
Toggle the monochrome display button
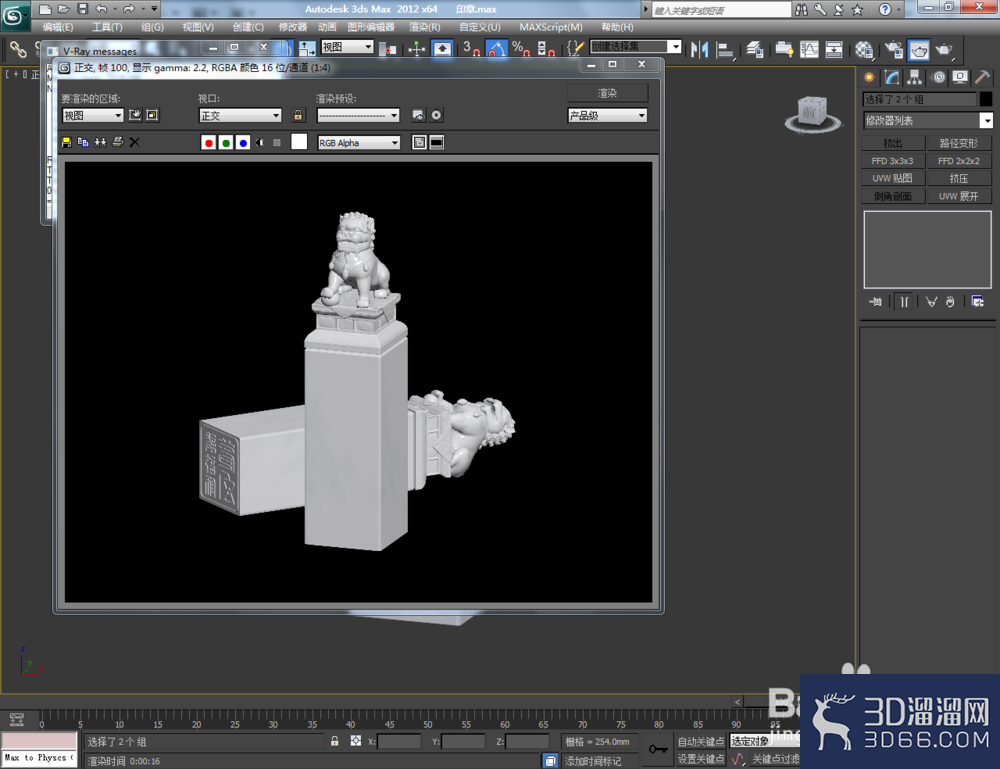pos(277,142)
